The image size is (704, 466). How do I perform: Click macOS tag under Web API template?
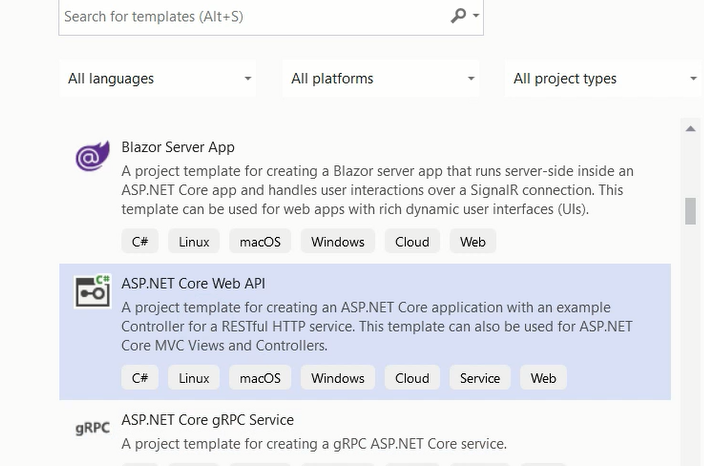click(260, 378)
